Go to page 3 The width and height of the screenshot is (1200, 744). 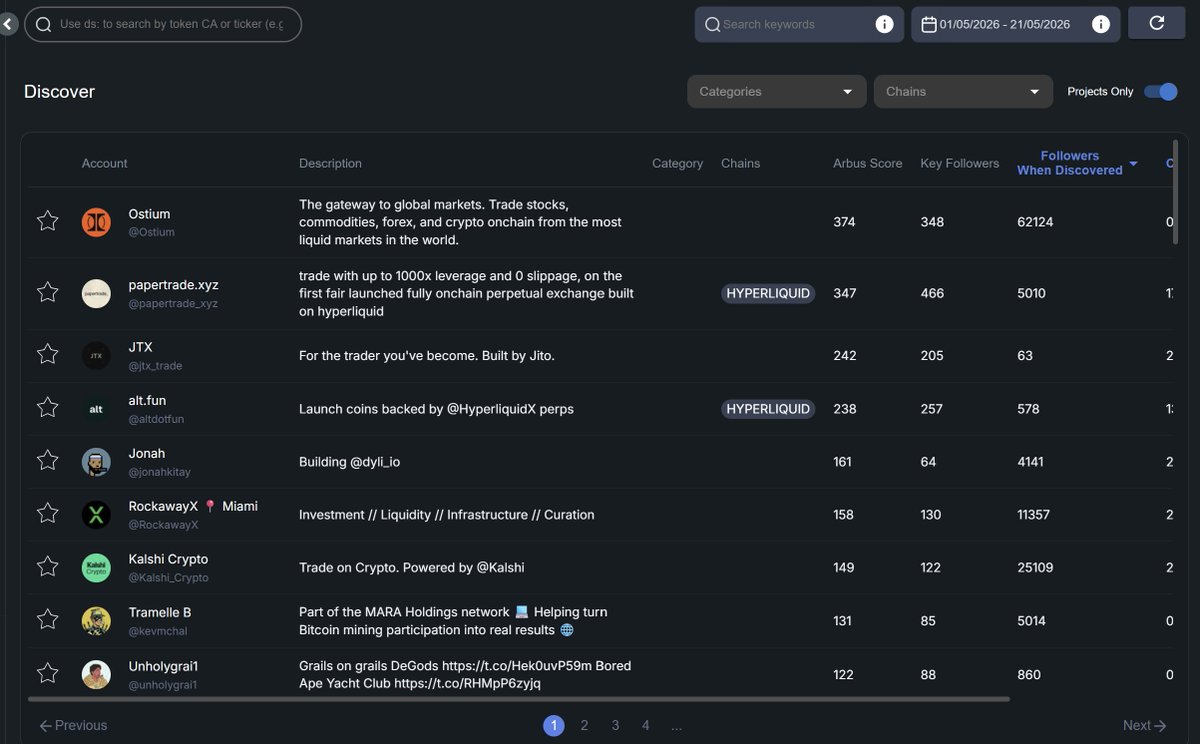tap(616, 725)
